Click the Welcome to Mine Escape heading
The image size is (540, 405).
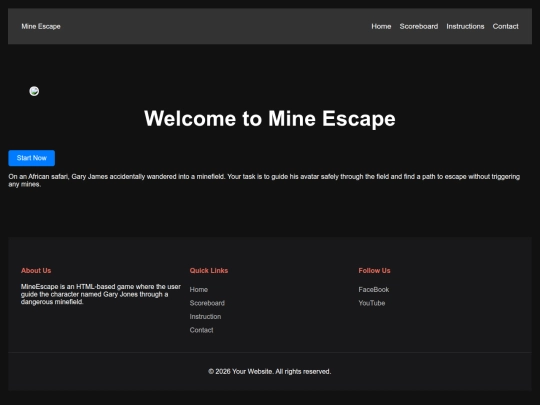270,118
